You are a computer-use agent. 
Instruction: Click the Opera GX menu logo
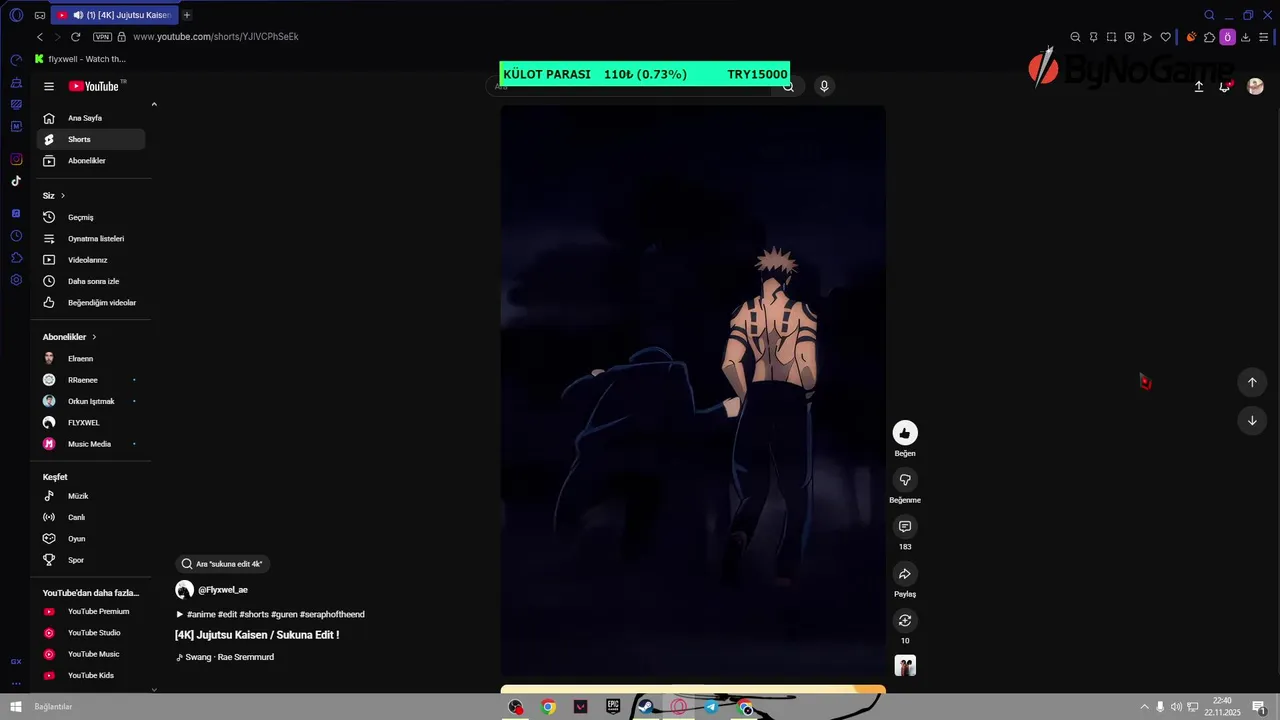click(16, 15)
